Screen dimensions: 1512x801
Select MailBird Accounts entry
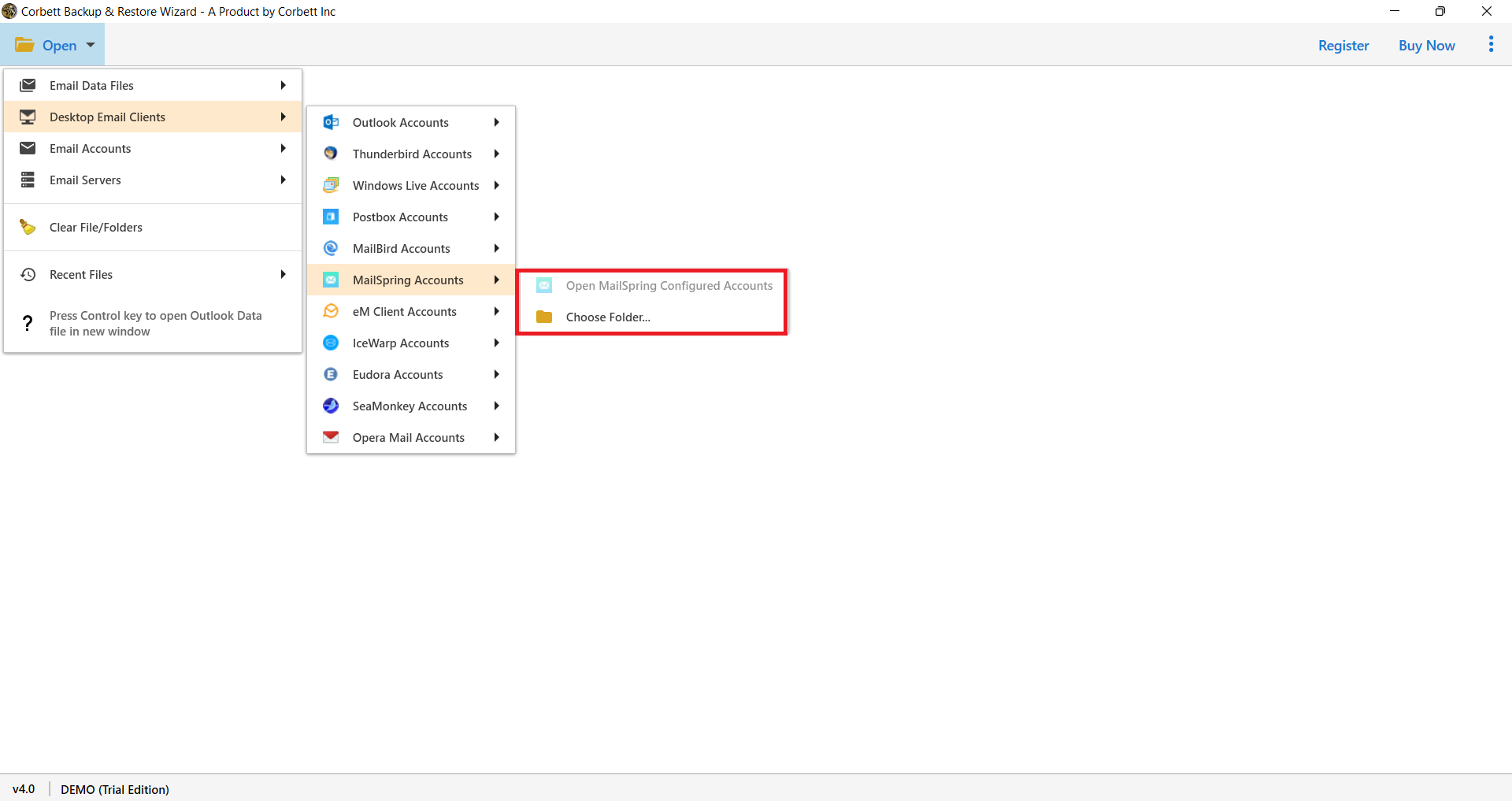[411, 248]
